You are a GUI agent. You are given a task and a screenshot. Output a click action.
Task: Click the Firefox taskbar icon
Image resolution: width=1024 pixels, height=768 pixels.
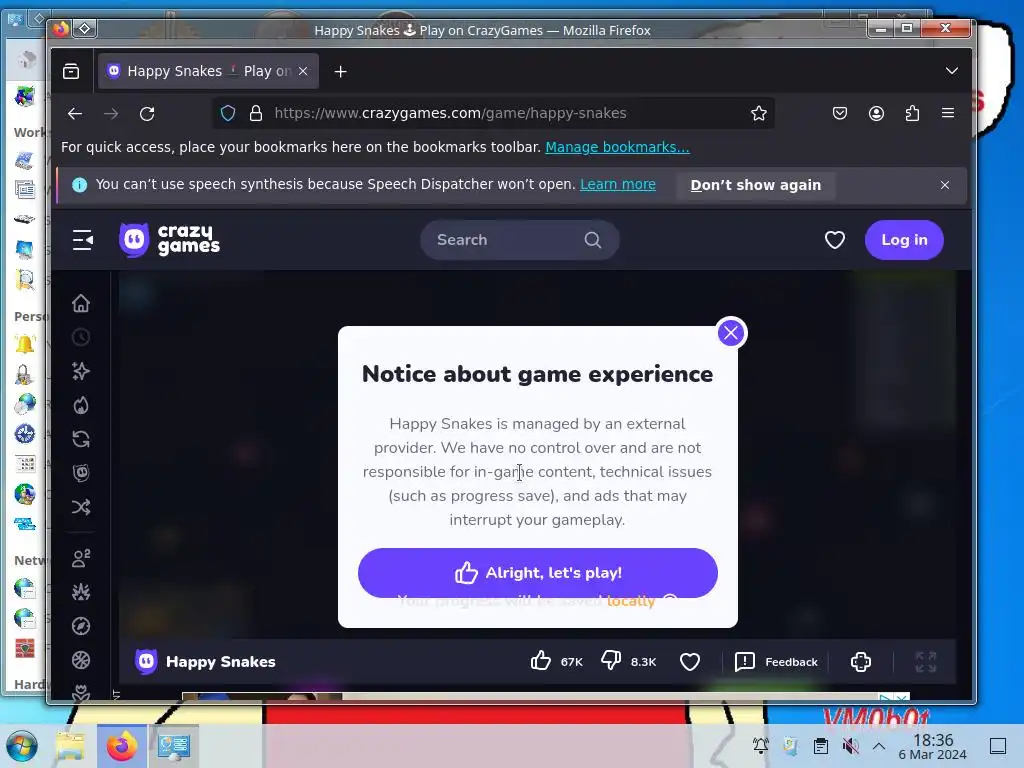(122, 746)
